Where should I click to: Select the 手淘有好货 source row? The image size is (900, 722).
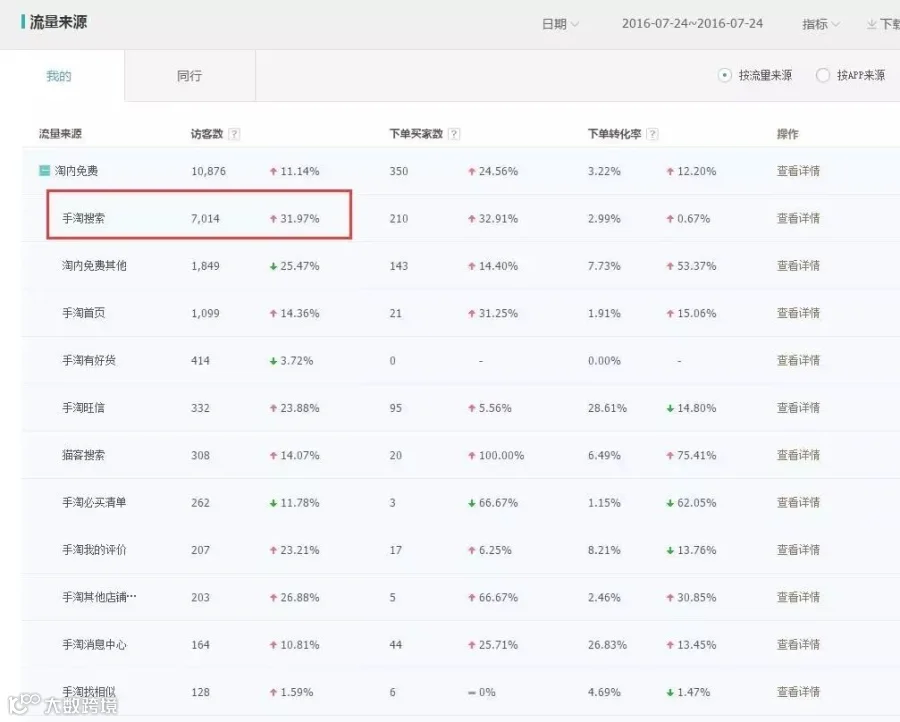(x=460, y=360)
